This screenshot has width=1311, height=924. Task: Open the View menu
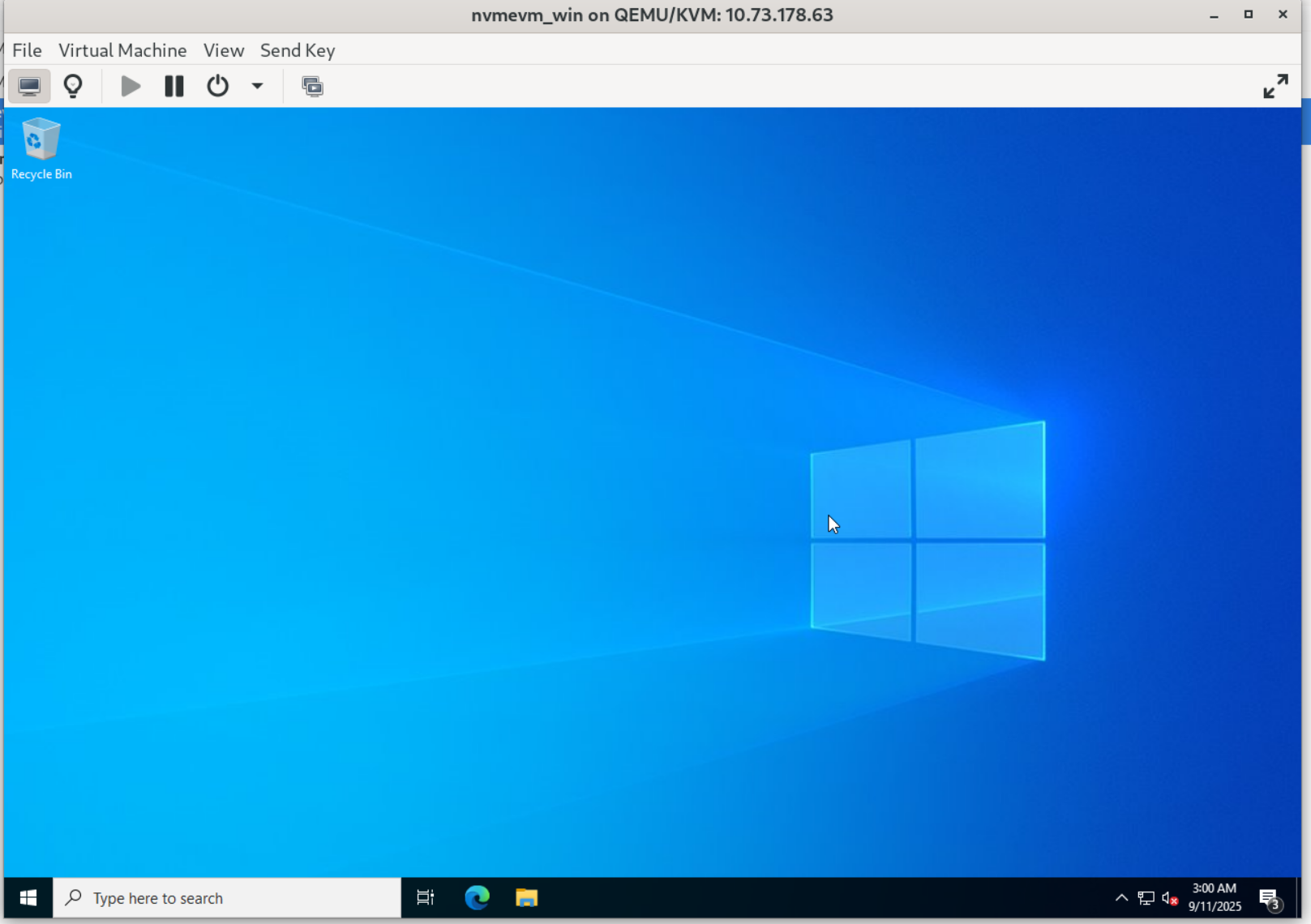coord(224,50)
